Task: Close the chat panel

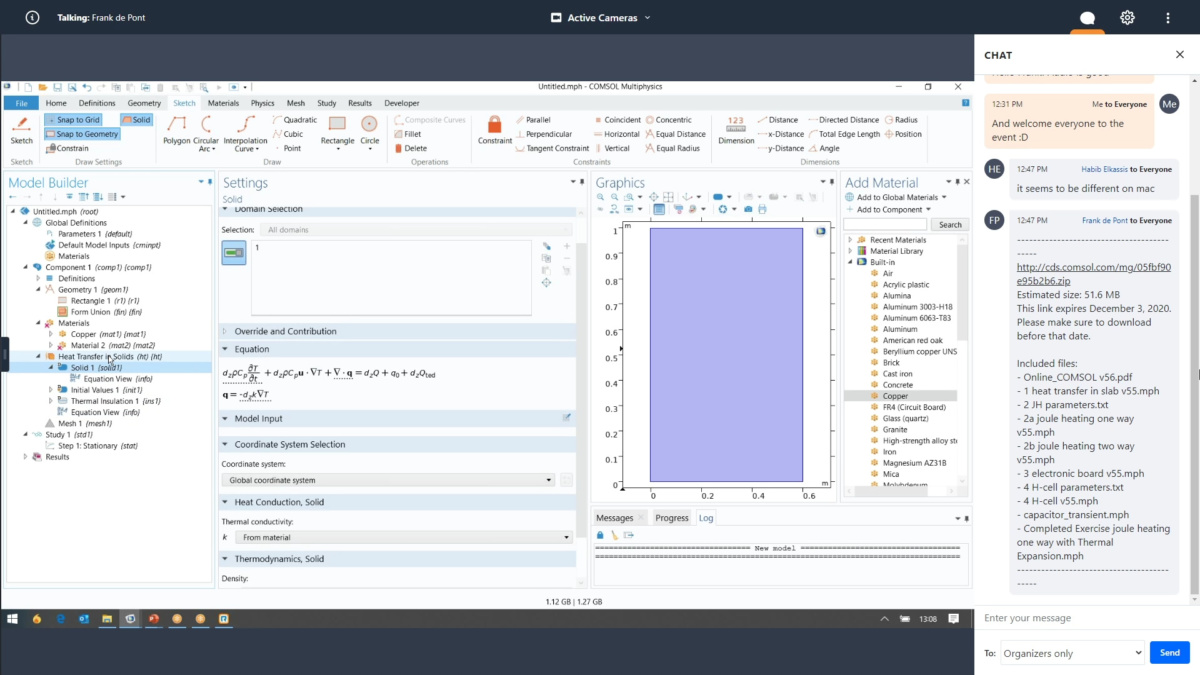Action: (x=1179, y=55)
